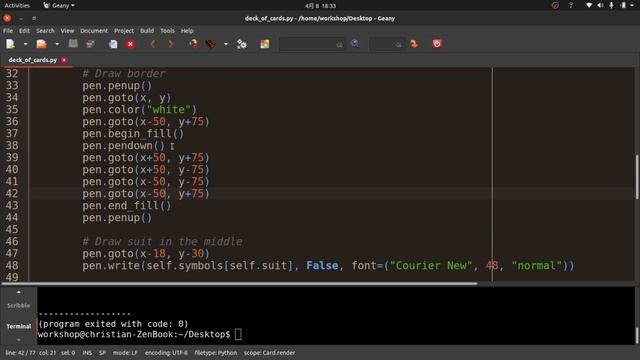Click the network Wi-Fi tray icon
The height and width of the screenshot is (360, 640).
(x=589, y=5)
